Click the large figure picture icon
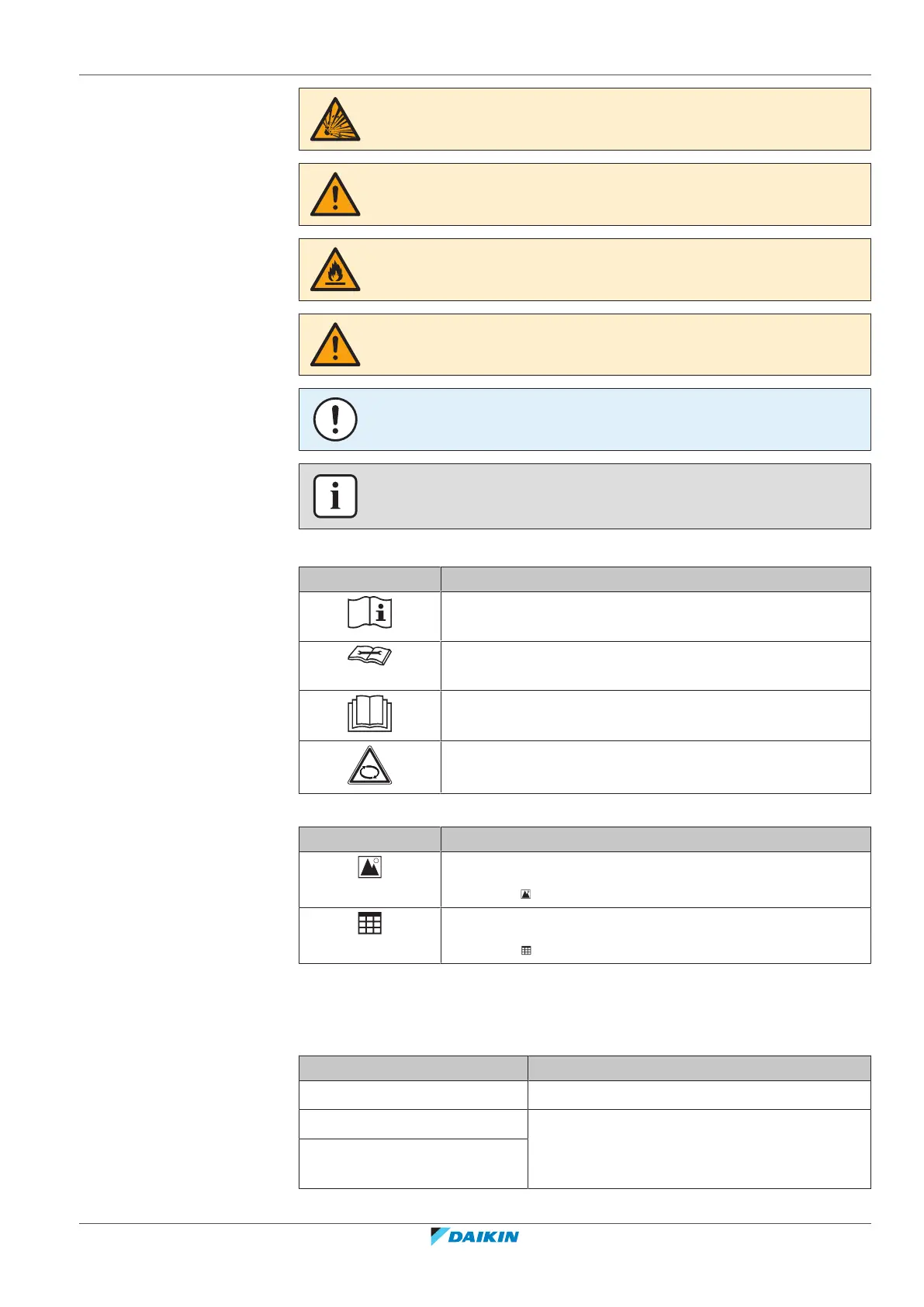 point(370,867)
